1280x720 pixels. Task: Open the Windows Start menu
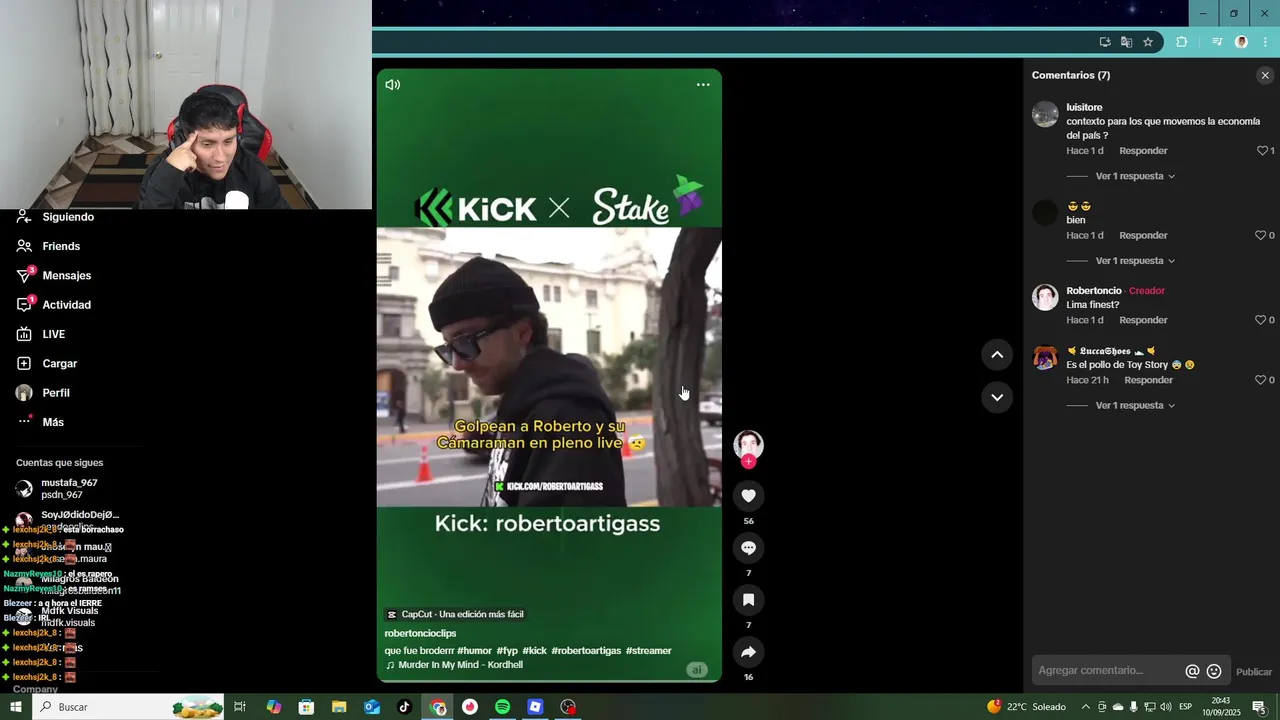[x=16, y=707]
